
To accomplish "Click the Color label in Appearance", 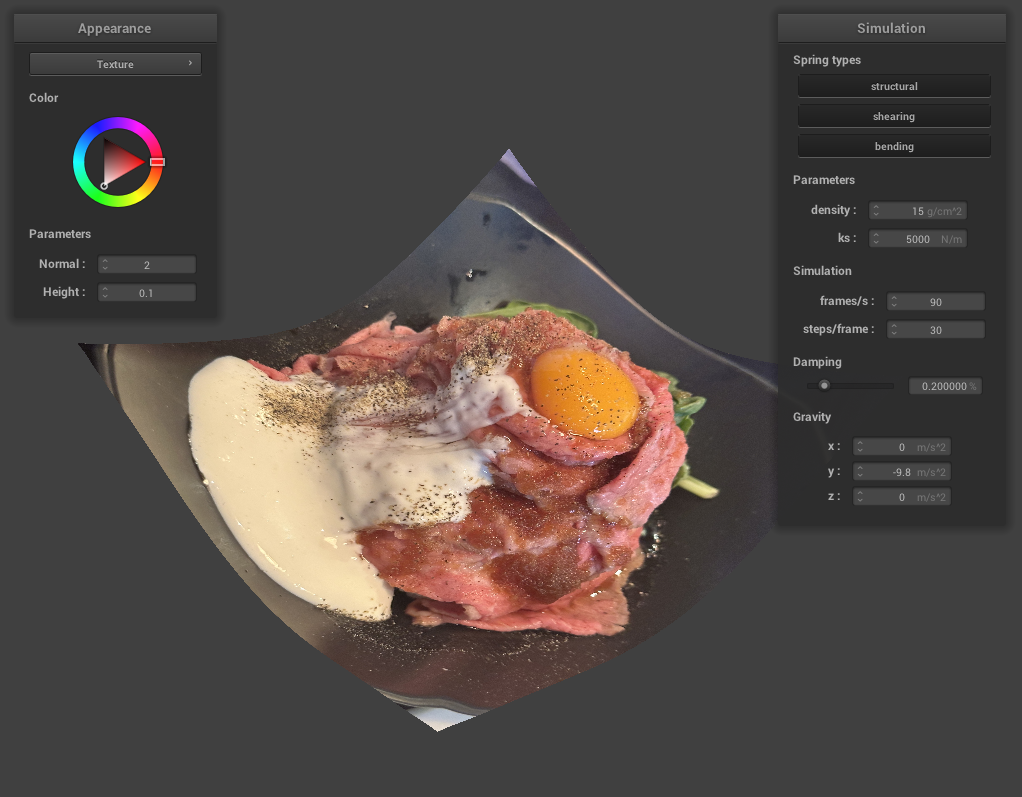I will click(x=44, y=98).
